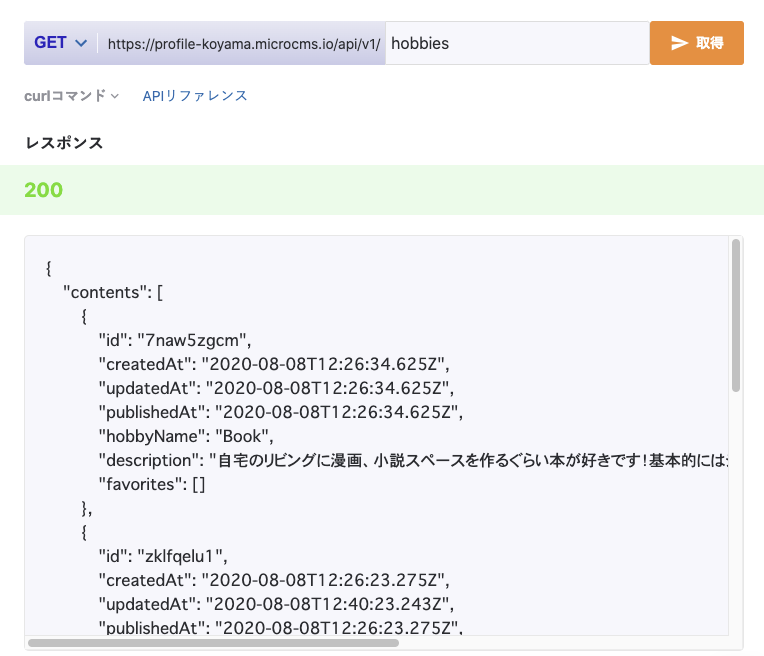764x656 pixels.
Task: Click the 200 status code
Action: pyautogui.click(x=44, y=190)
